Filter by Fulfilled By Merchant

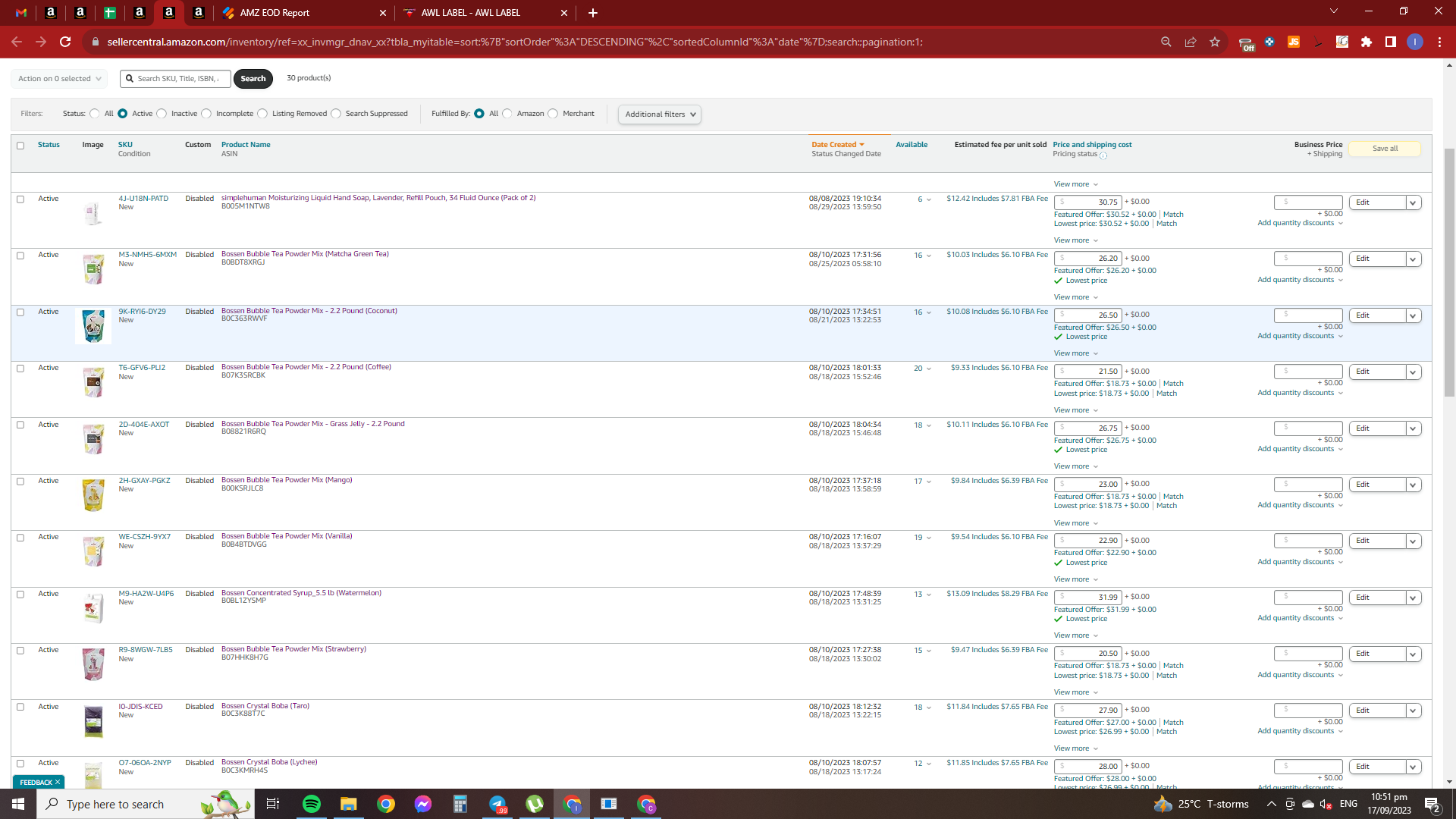(553, 114)
